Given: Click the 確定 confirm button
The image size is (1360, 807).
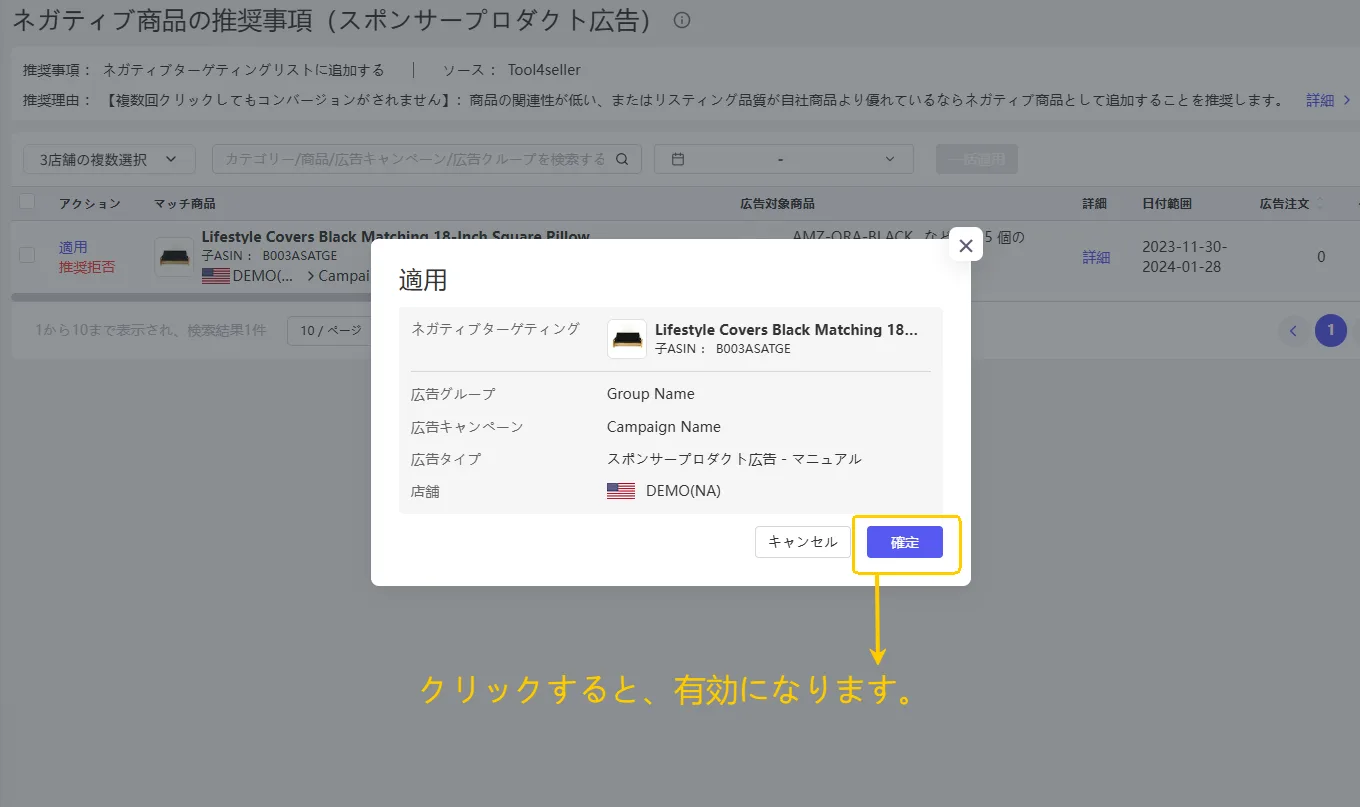Looking at the screenshot, I should click(x=904, y=542).
